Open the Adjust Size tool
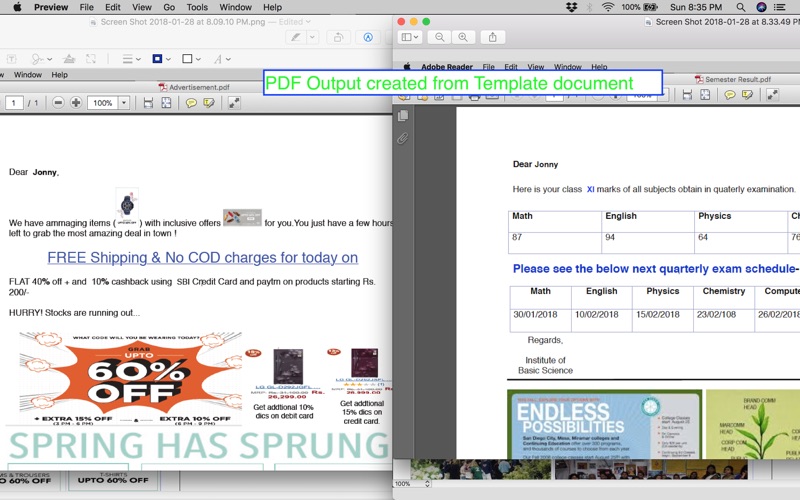The image size is (800, 500). [91, 59]
